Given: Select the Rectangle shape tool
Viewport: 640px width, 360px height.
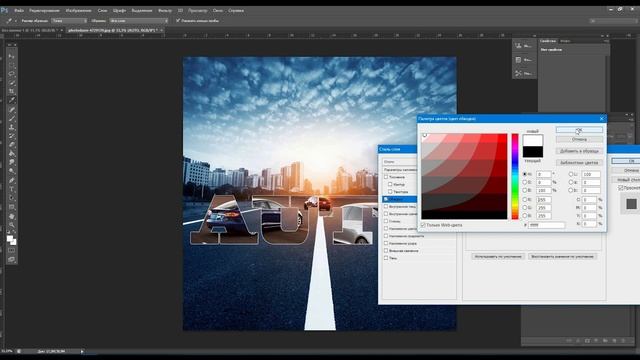Looking at the screenshot, I should pos(11,207).
